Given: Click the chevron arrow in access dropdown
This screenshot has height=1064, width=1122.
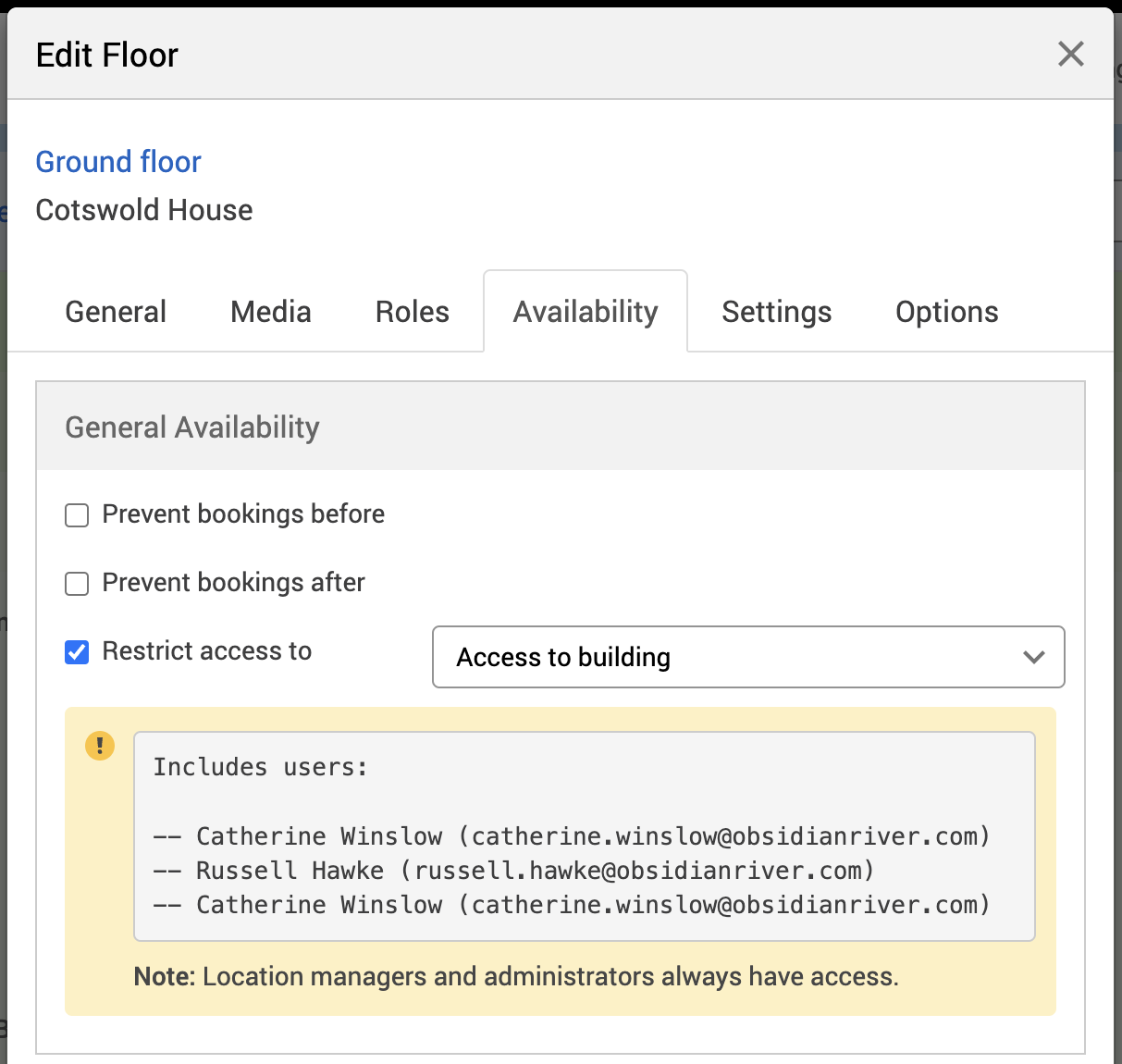Looking at the screenshot, I should (1033, 657).
